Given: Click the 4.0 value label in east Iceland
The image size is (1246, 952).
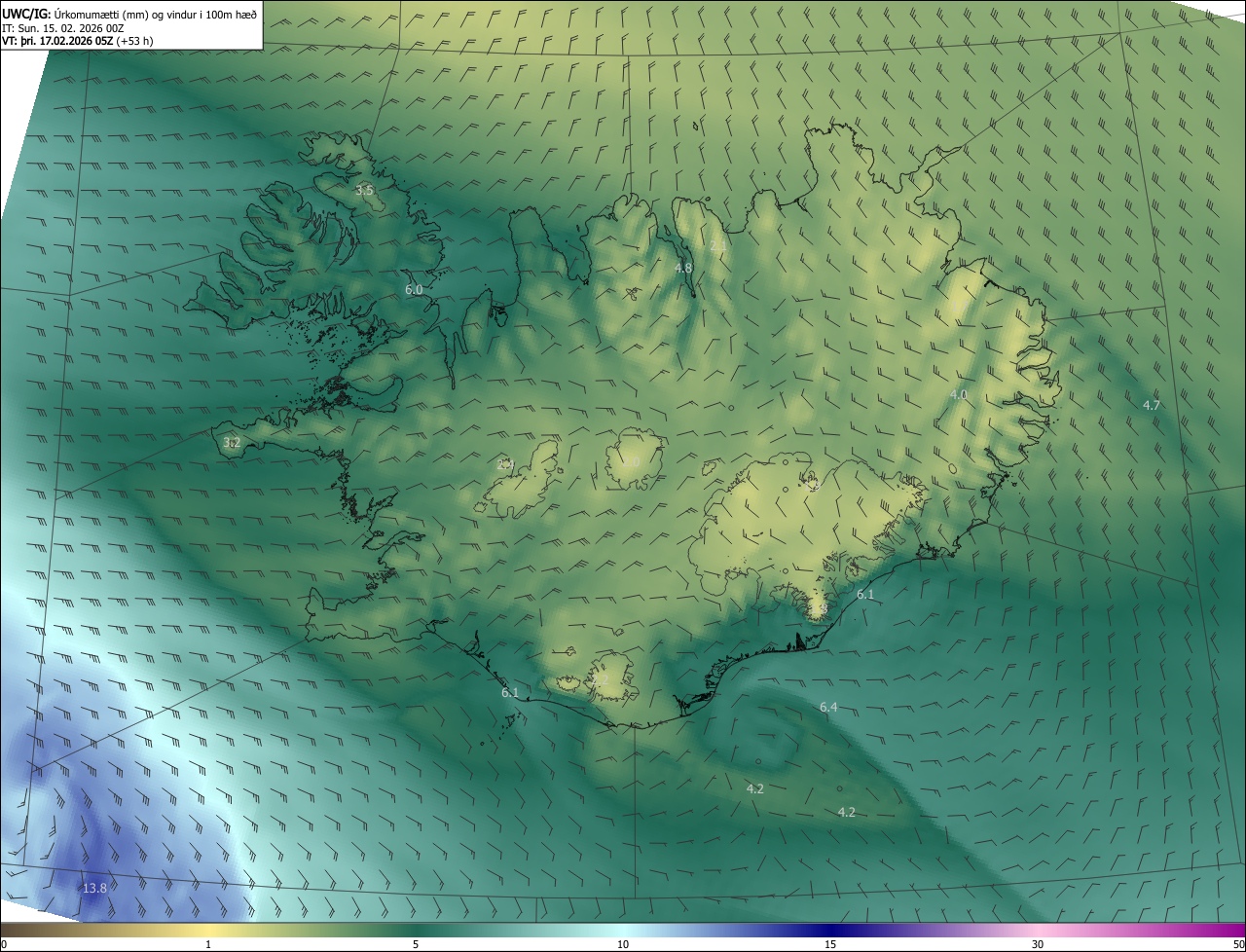Looking at the screenshot, I should pos(958,394).
